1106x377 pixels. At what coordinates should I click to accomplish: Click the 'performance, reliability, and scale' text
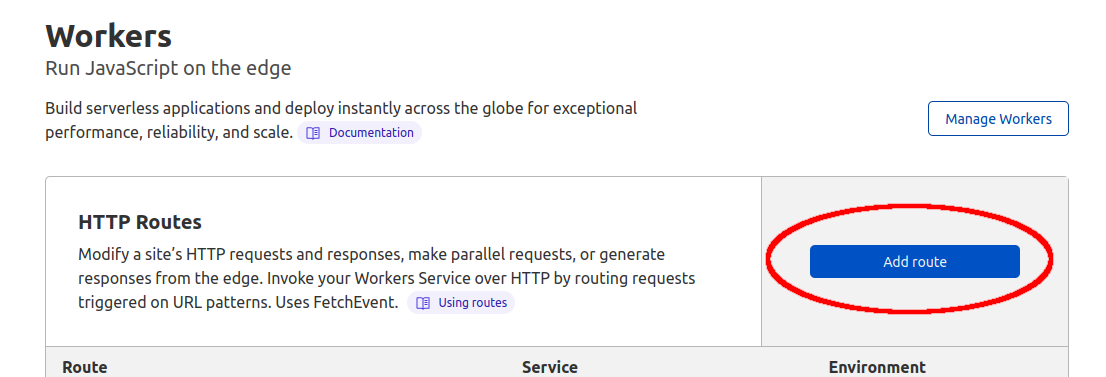click(x=169, y=133)
